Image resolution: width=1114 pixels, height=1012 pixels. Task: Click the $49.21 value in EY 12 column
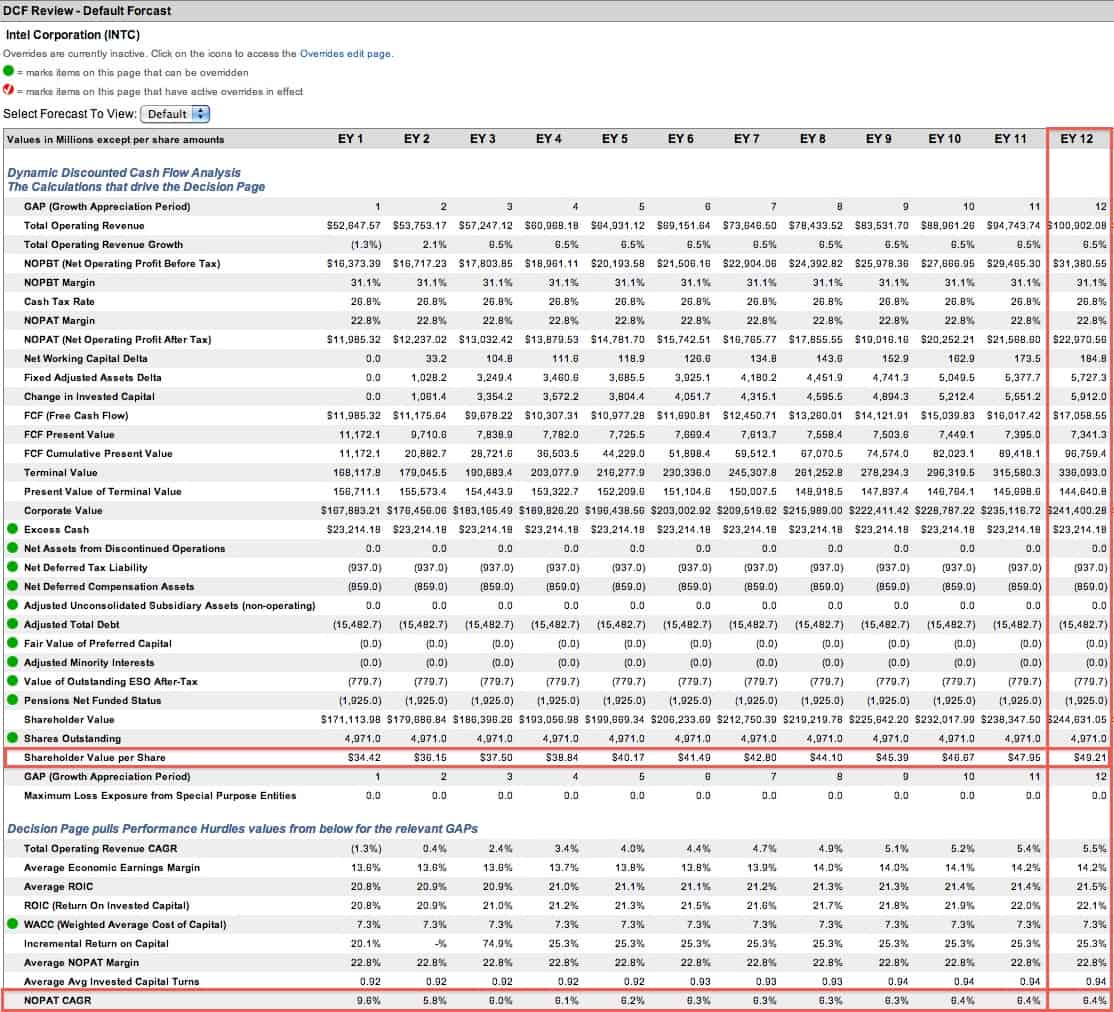(x=1089, y=758)
